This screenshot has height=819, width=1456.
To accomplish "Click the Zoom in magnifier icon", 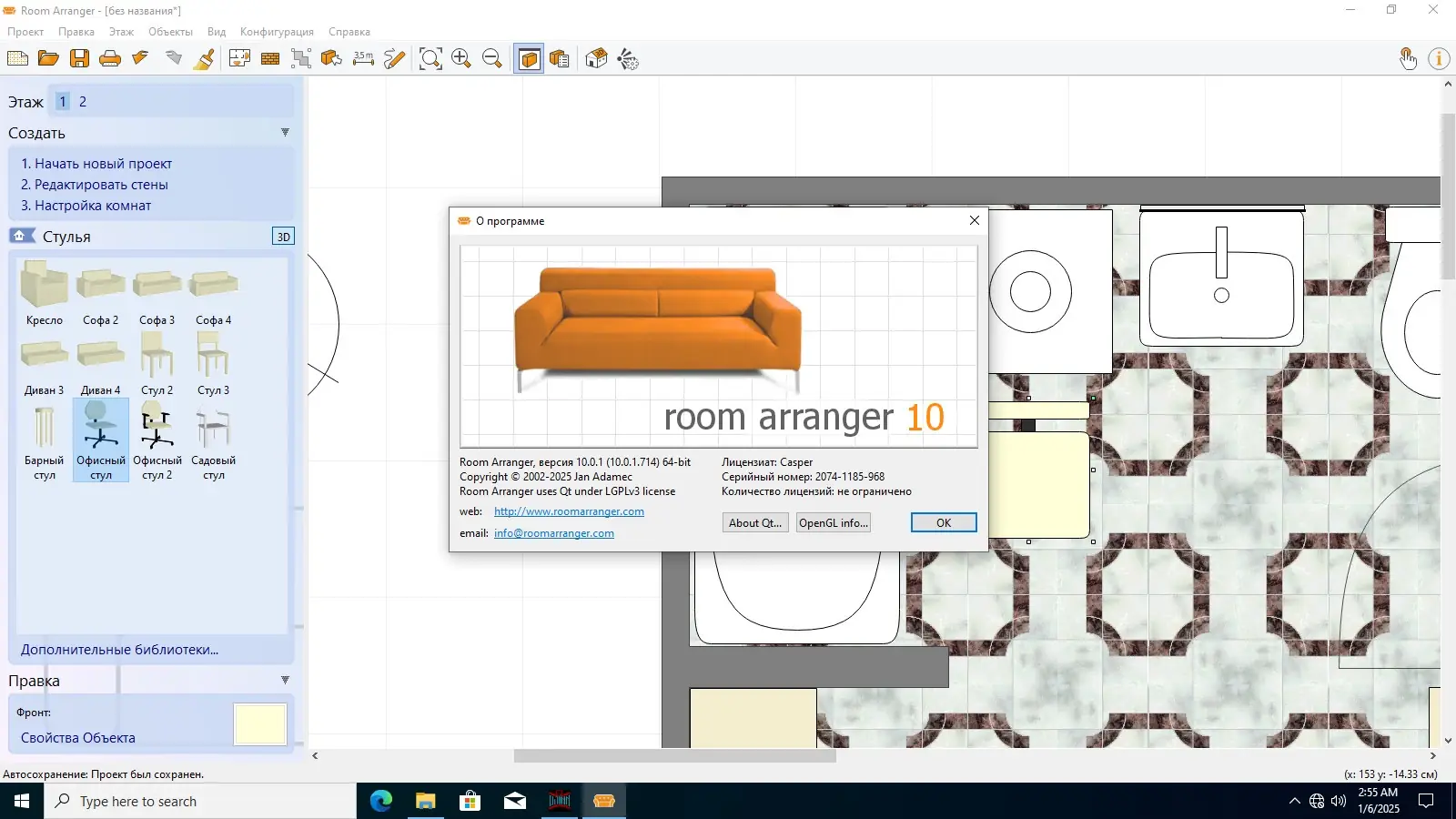I will pyautogui.click(x=461, y=59).
